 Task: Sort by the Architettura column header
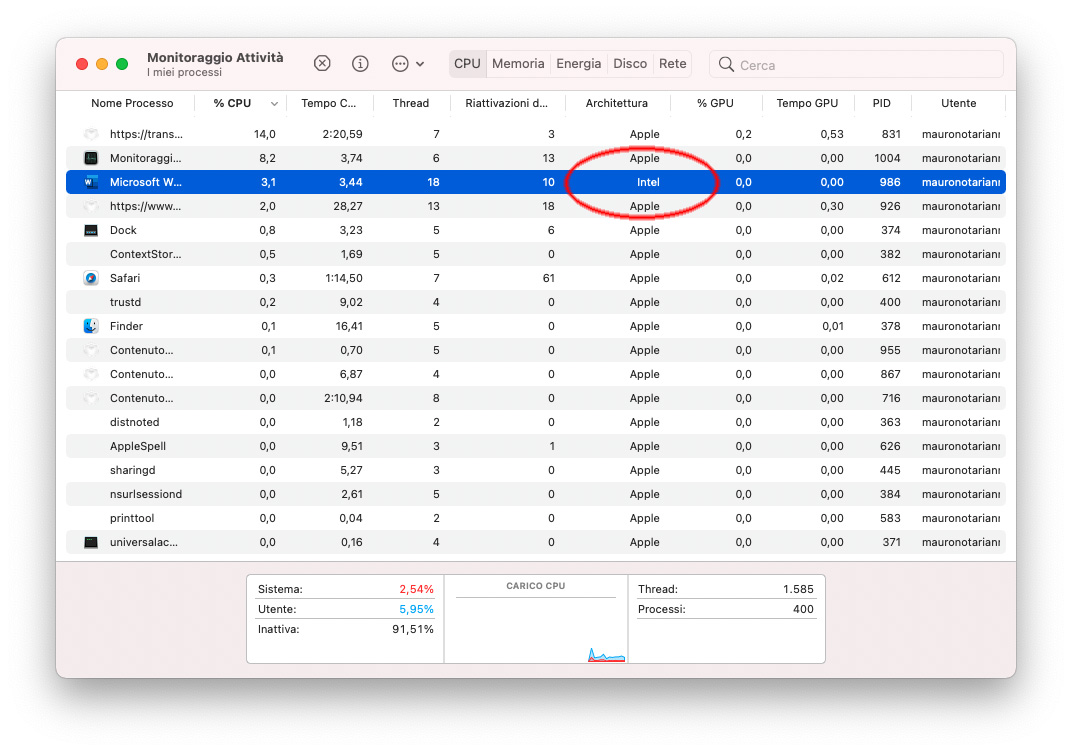pos(616,103)
